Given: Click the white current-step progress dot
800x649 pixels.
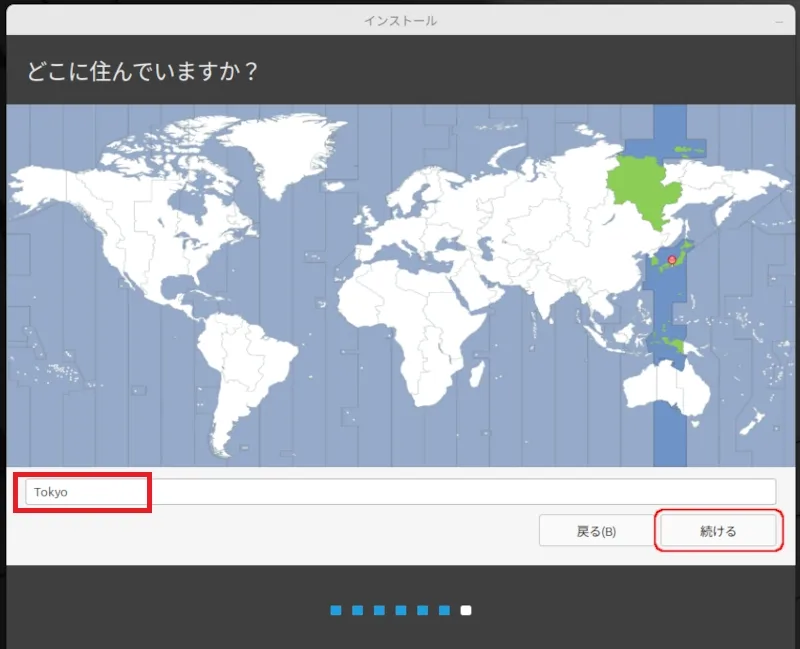Looking at the screenshot, I should pos(467,610).
